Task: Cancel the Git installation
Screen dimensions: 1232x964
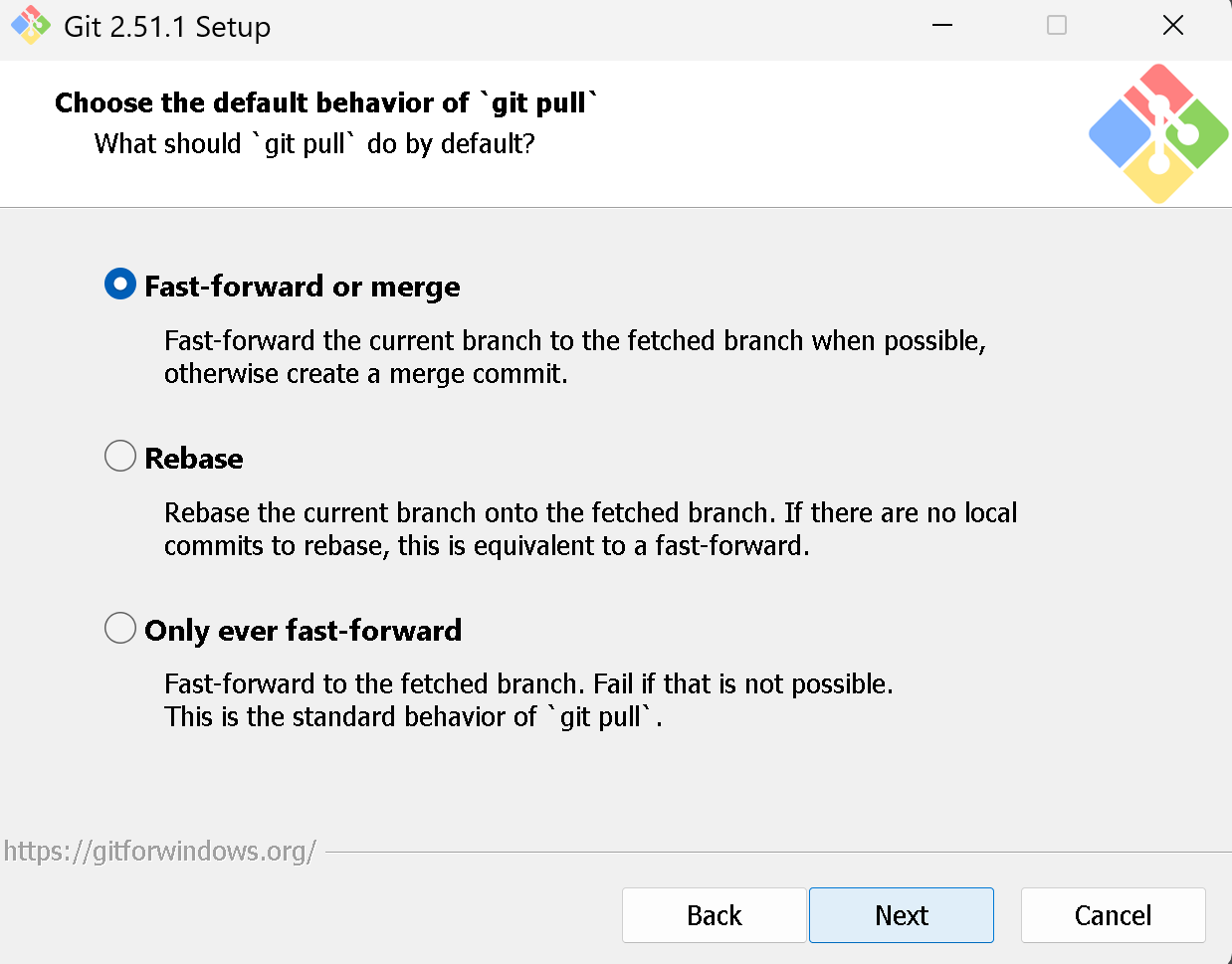Action: [x=1113, y=915]
